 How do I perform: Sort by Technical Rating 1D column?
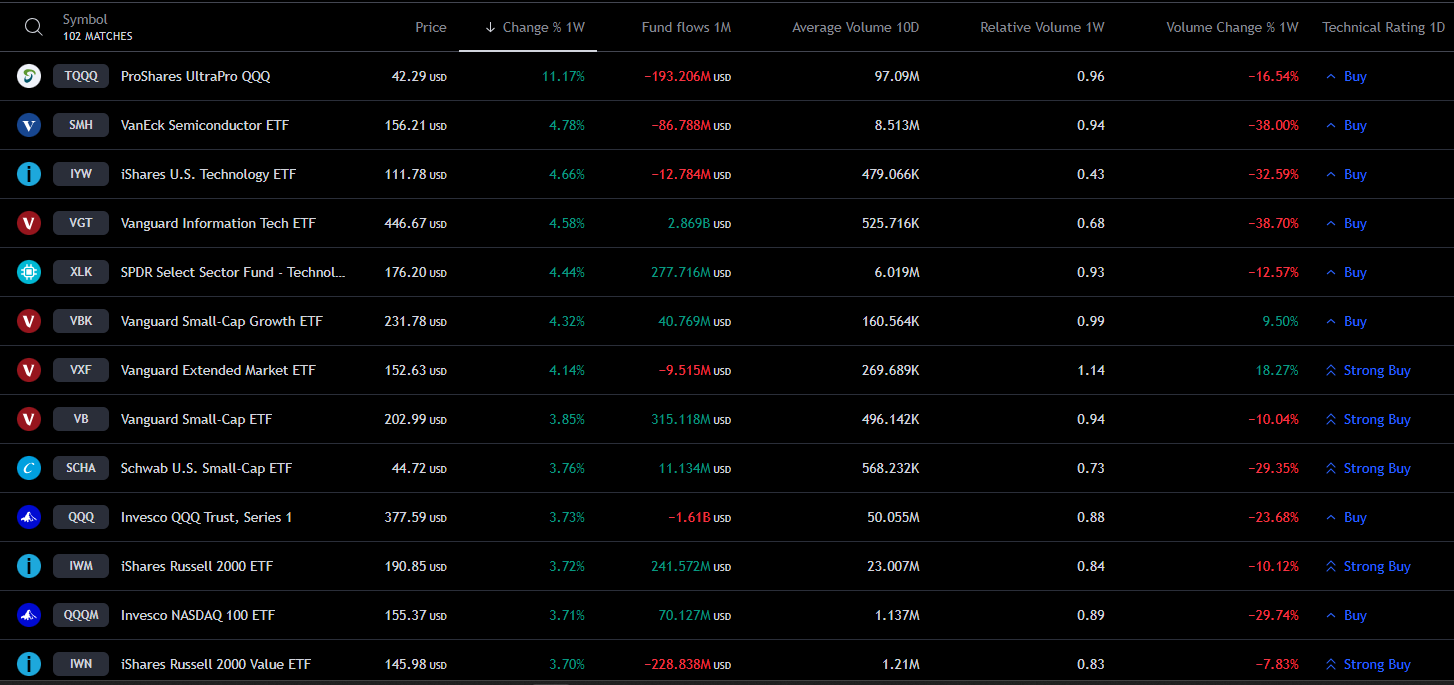tap(1383, 27)
